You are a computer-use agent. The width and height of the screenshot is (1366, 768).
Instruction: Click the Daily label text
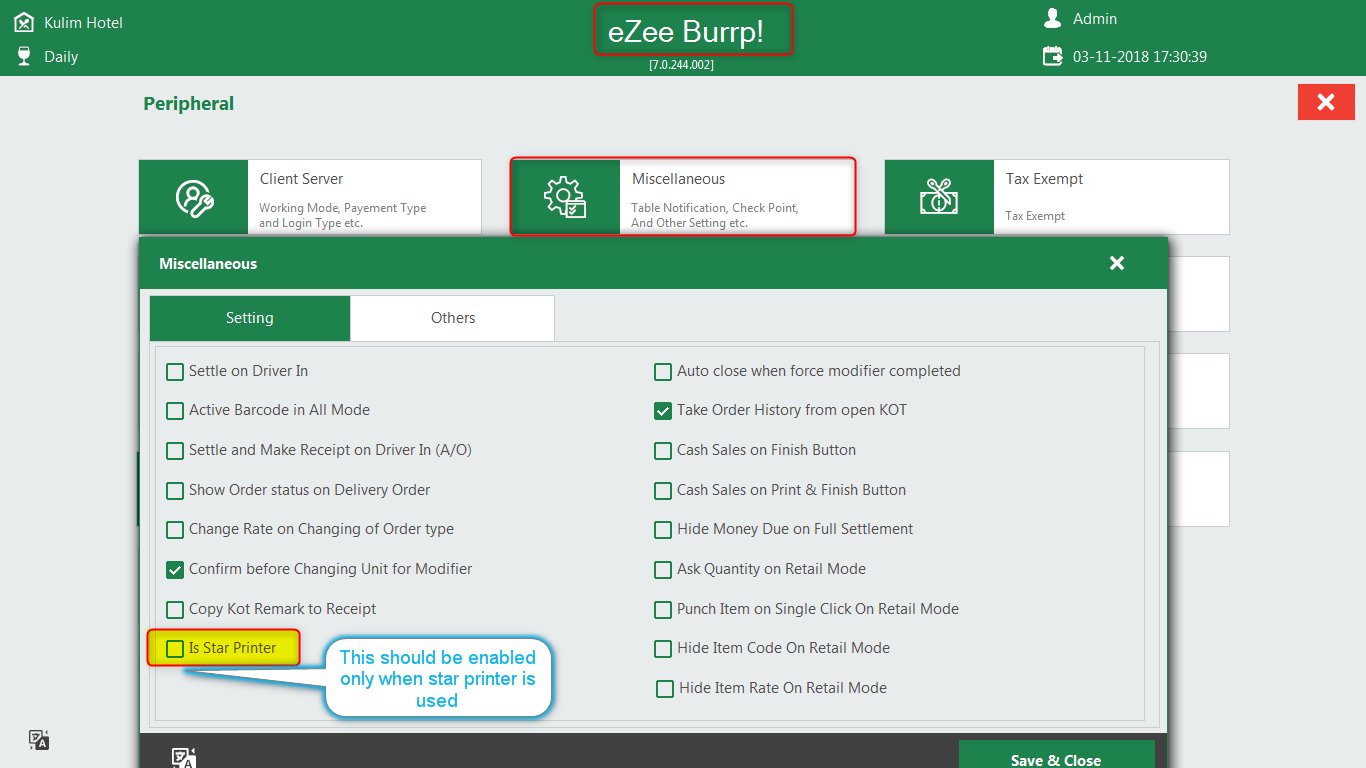click(61, 57)
